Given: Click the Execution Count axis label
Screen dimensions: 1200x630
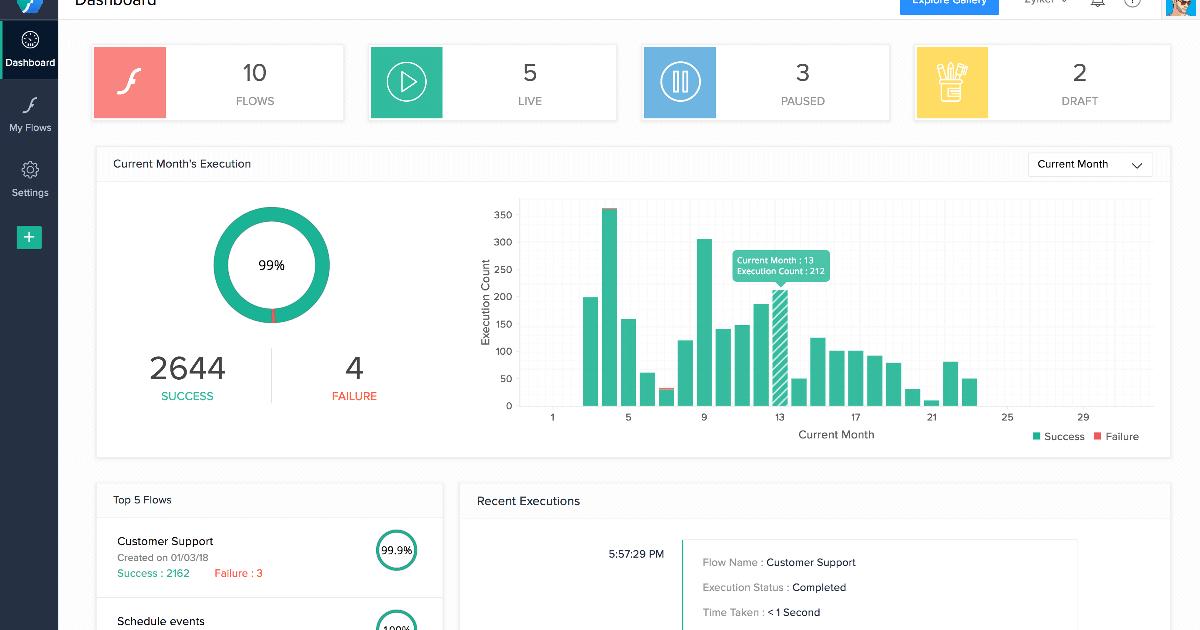Looking at the screenshot, I should pyautogui.click(x=486, y=303).
